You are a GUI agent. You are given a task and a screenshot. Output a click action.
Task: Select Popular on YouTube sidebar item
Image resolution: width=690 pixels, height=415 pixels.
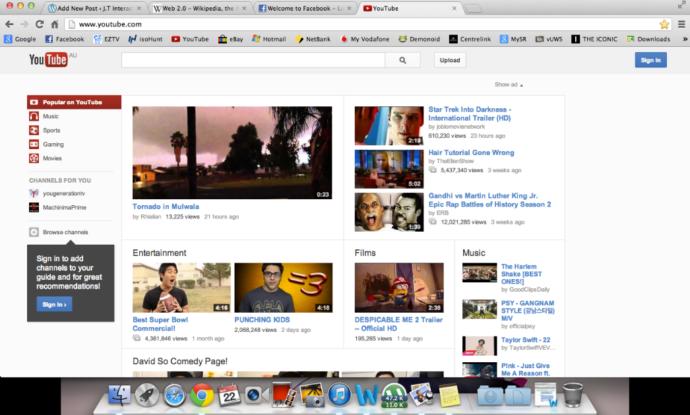(x=74, y=102)
